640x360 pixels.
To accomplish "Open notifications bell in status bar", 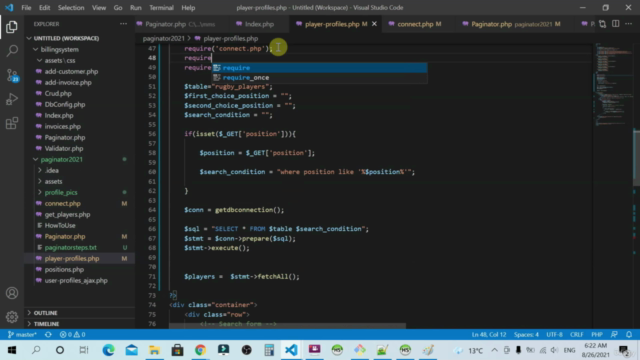I will point(629,335).
